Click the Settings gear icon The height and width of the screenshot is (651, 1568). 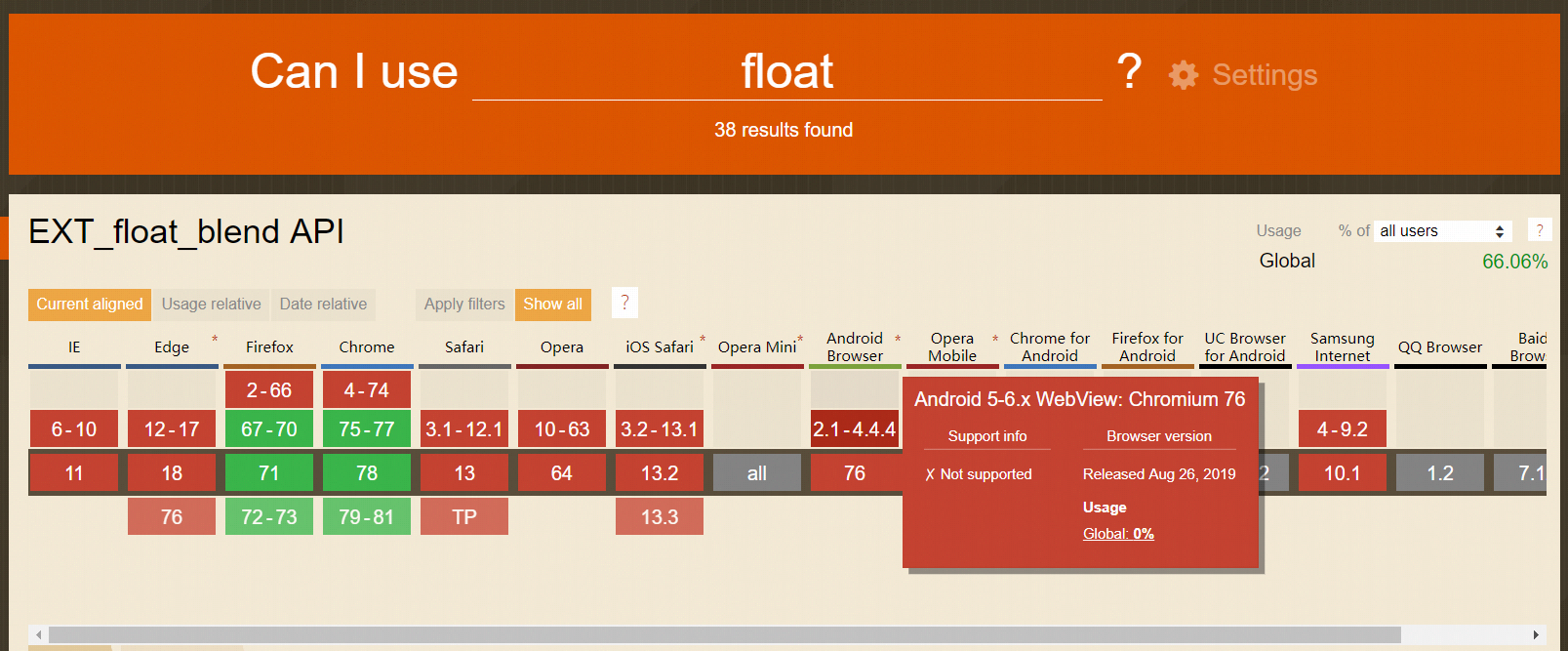point(1184,75)
